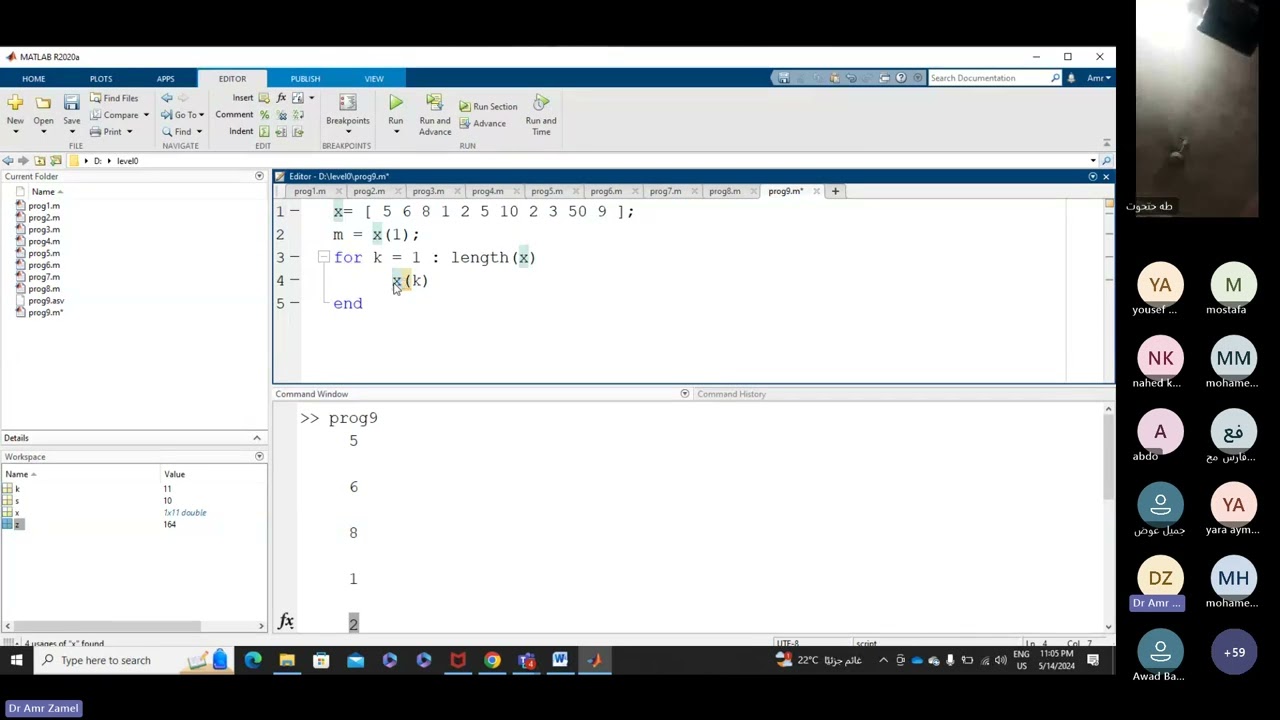Switch to the PUBLISH ribbon tab
The height and width of the screenshot is (720, 1280).
point(305,78)
